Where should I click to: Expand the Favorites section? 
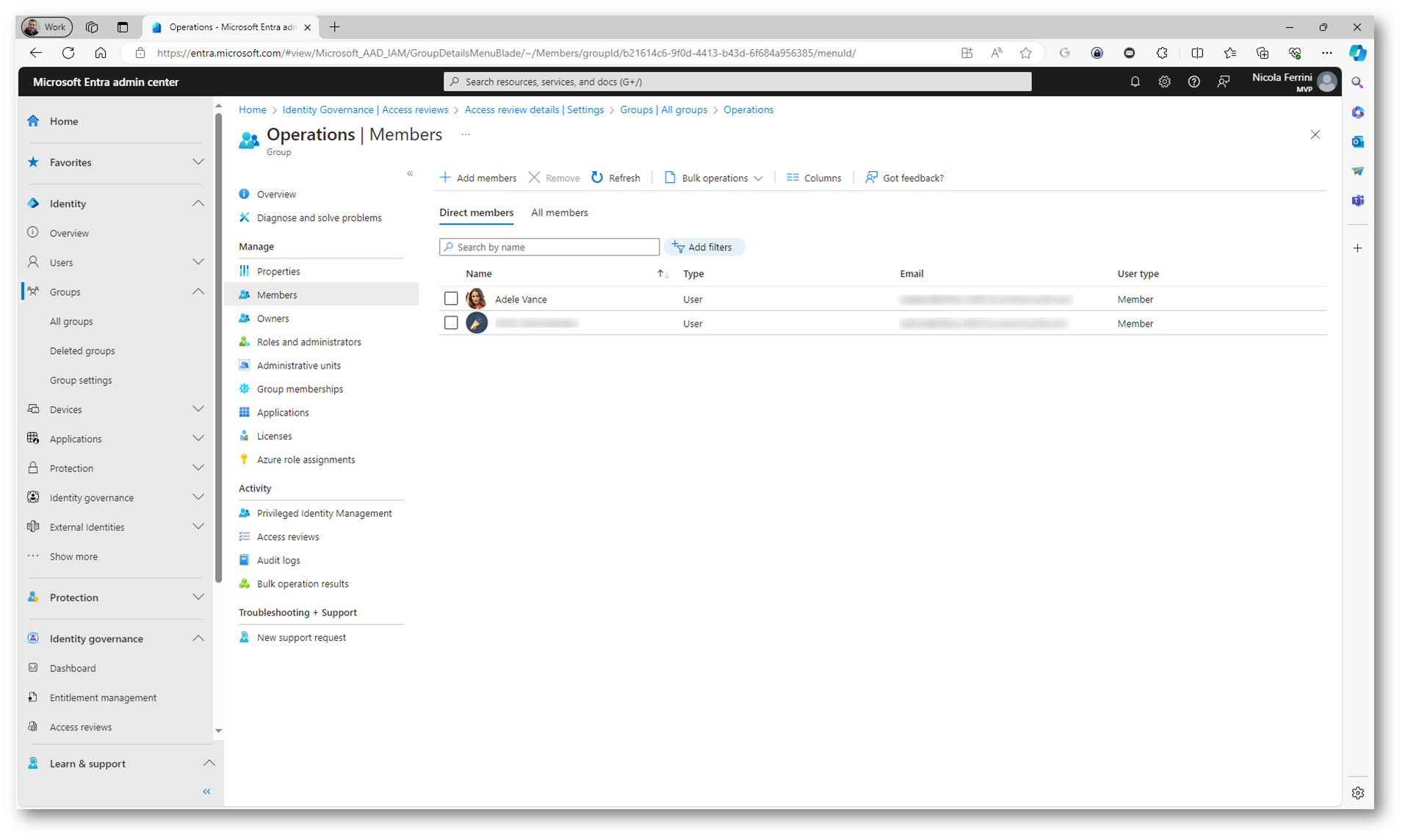(x=198, y=162)
